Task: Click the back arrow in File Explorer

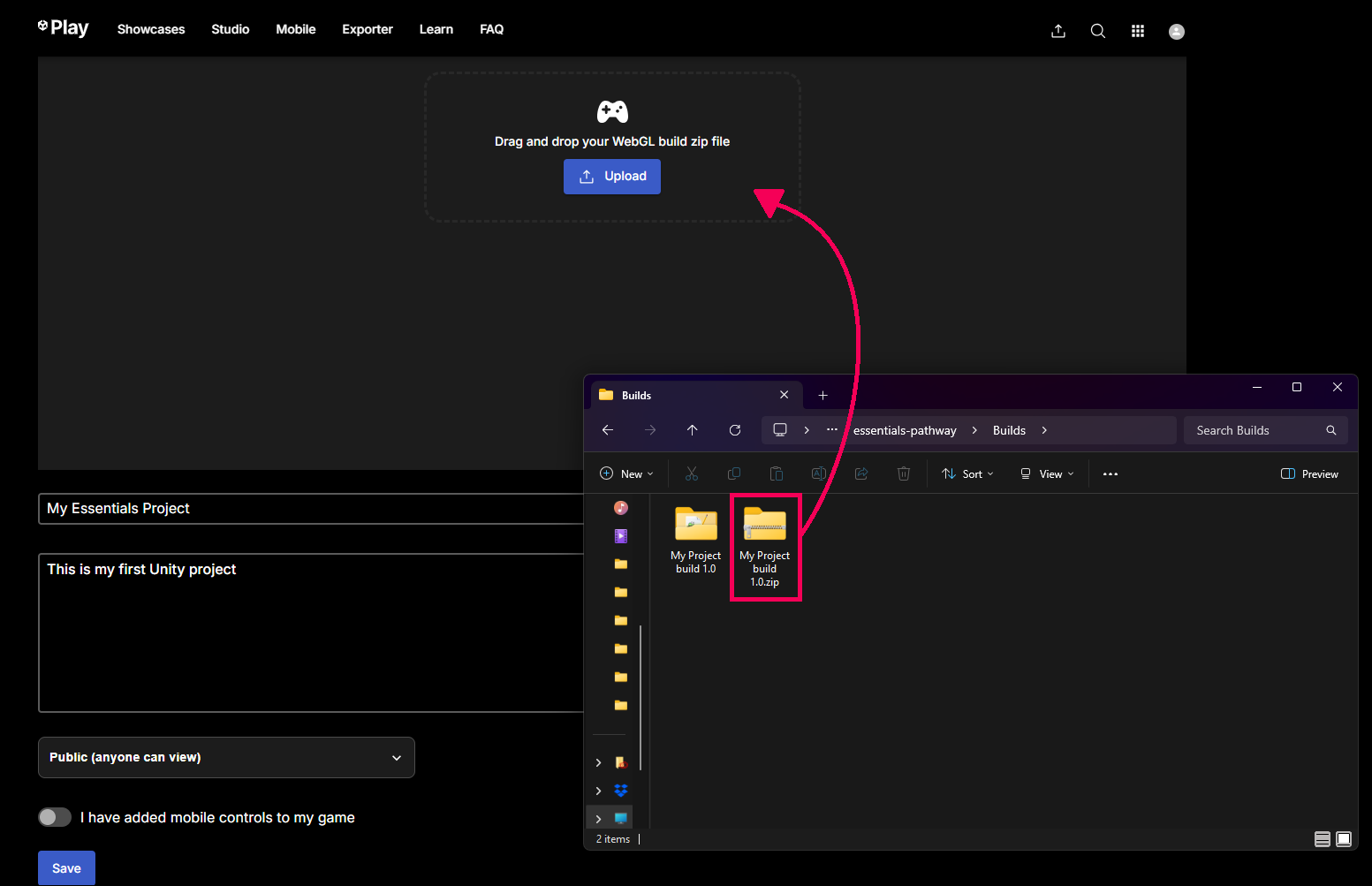Action: (608, 430)
